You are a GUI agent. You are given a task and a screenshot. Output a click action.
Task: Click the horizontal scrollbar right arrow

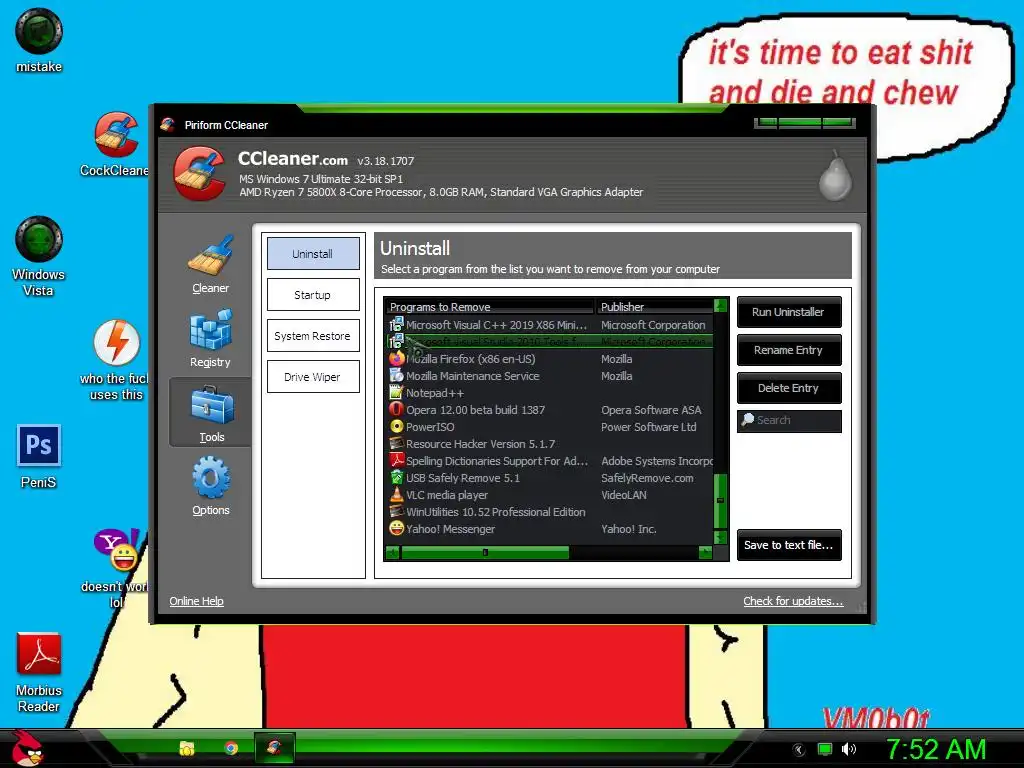point(705,553)
